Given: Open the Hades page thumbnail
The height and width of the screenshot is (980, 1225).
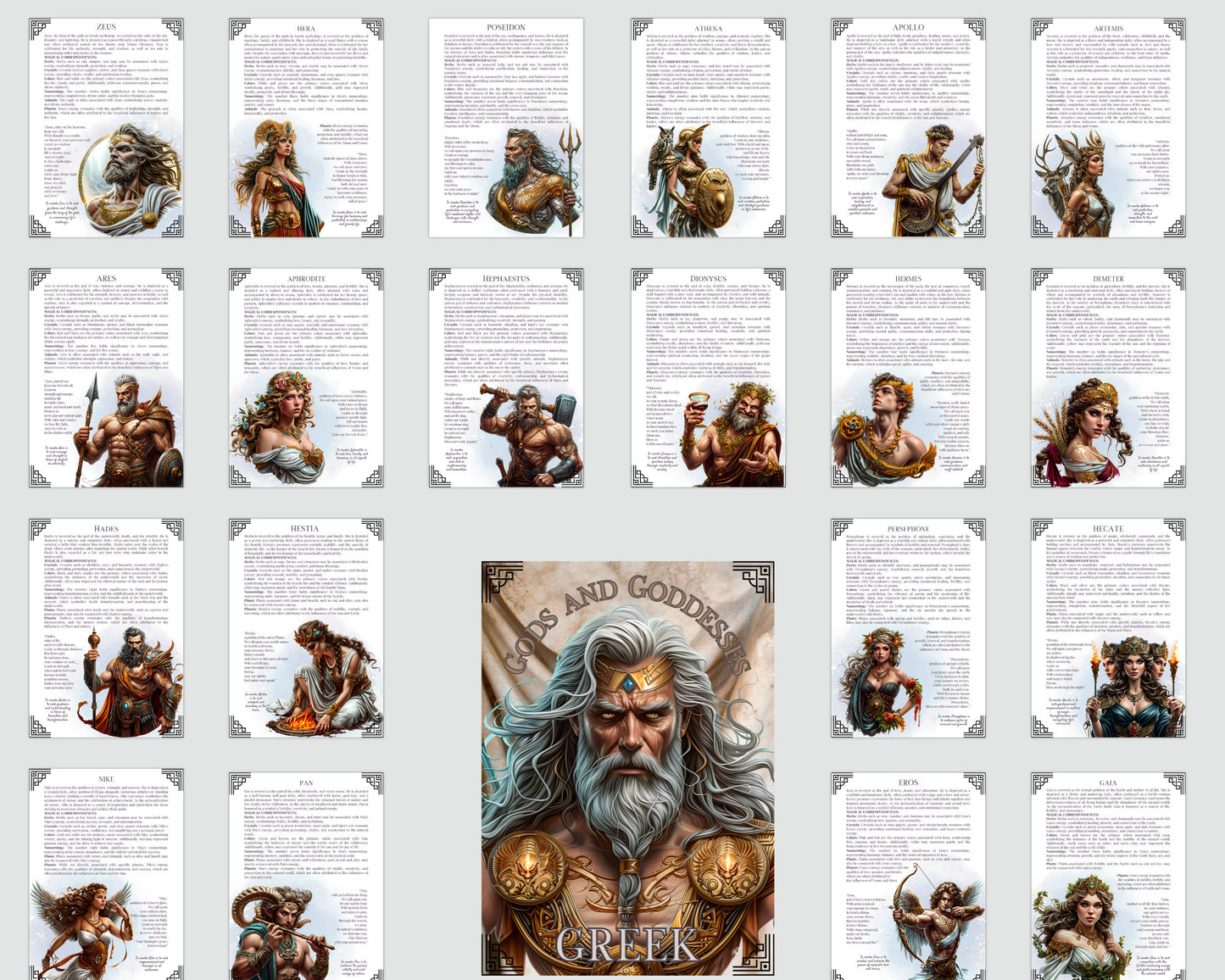Looking at the screenshot, I should pyautogui.click(x=106, y=628).
